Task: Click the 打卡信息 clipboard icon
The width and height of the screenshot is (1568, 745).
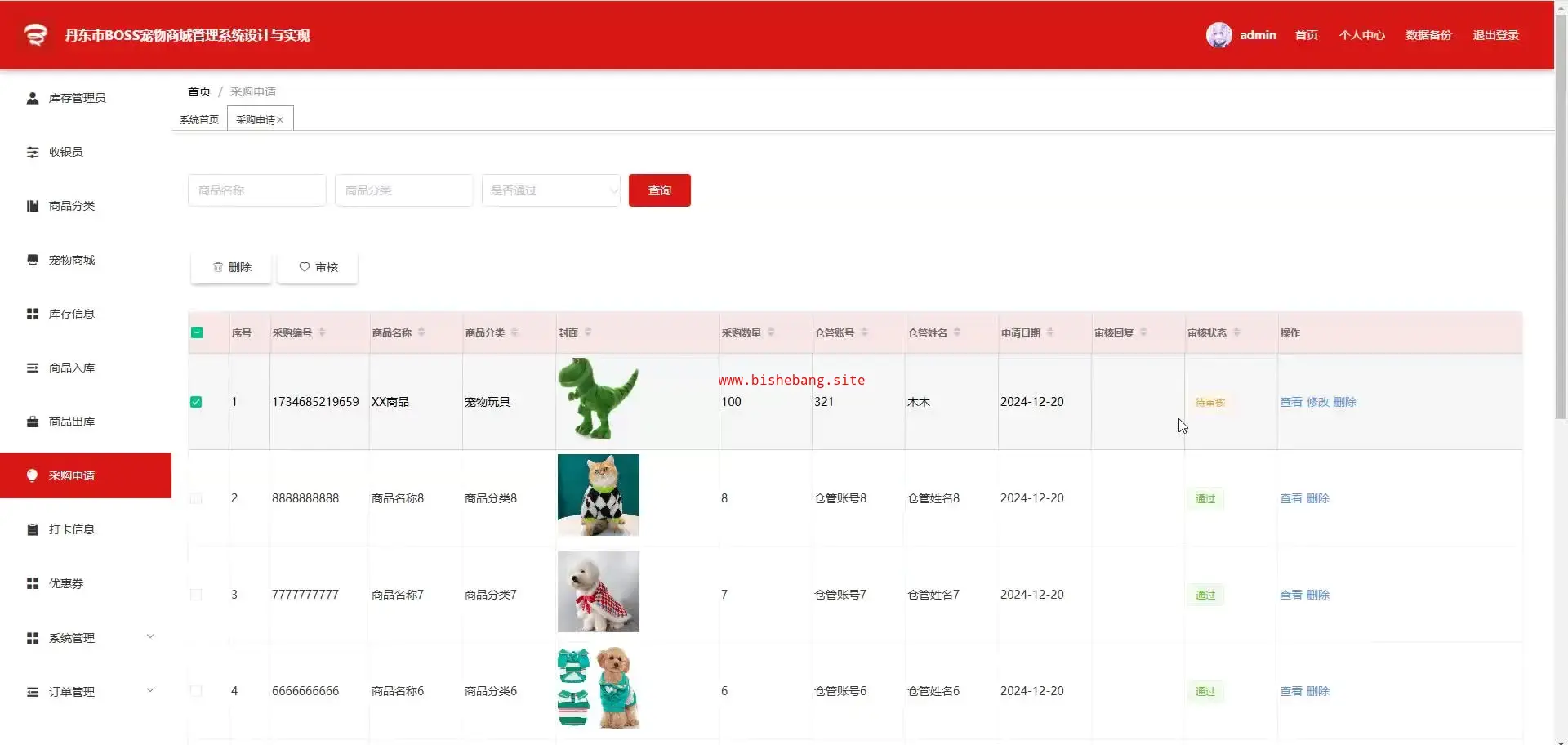Action: tap(33, 529)
